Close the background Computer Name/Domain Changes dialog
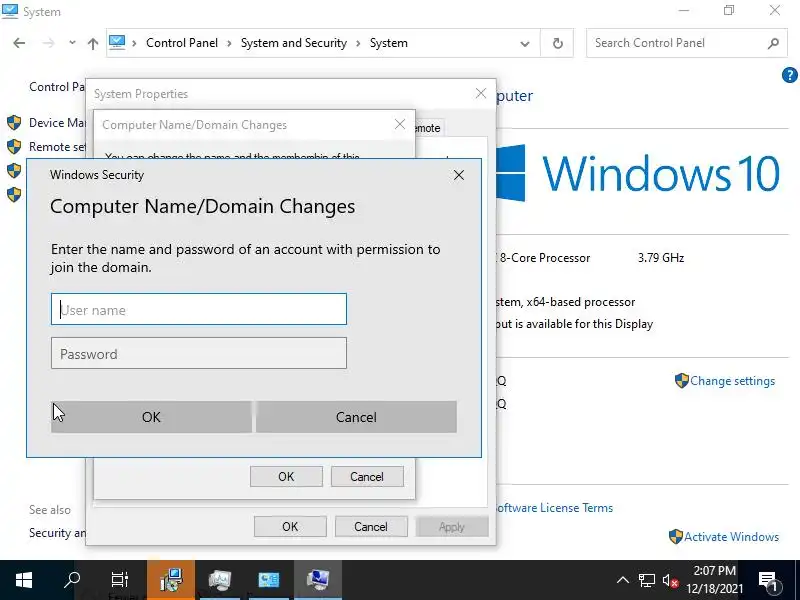 [x=400, y=124]
